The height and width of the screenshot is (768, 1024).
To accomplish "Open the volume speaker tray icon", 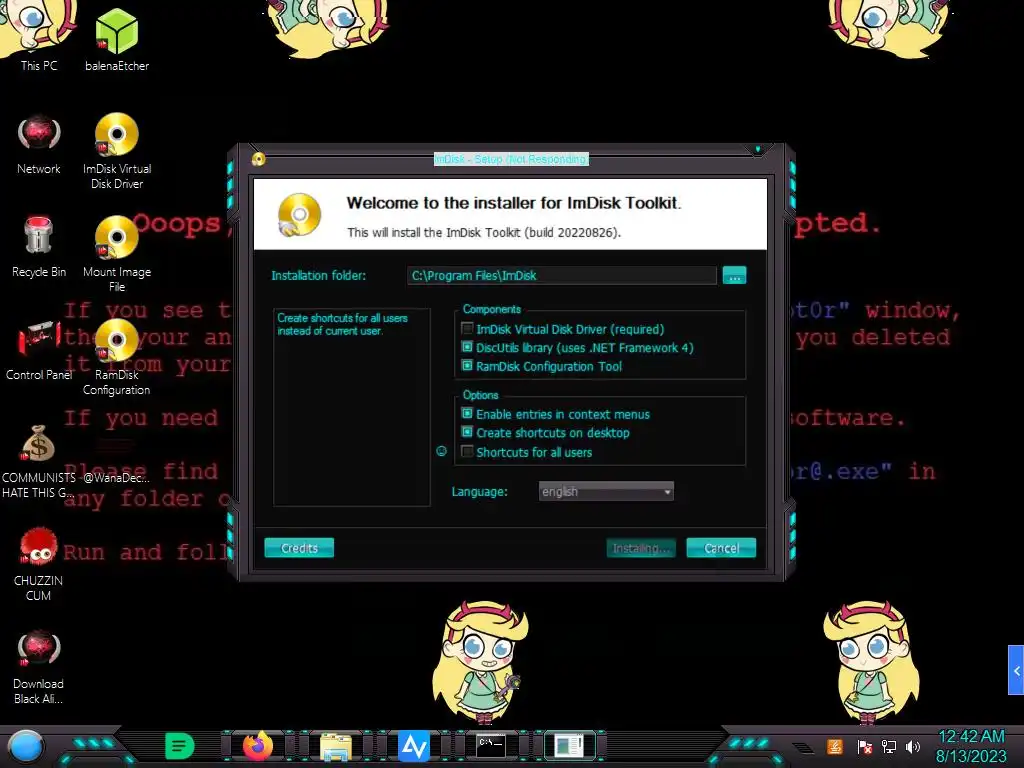I will click(x=913, y=746).
